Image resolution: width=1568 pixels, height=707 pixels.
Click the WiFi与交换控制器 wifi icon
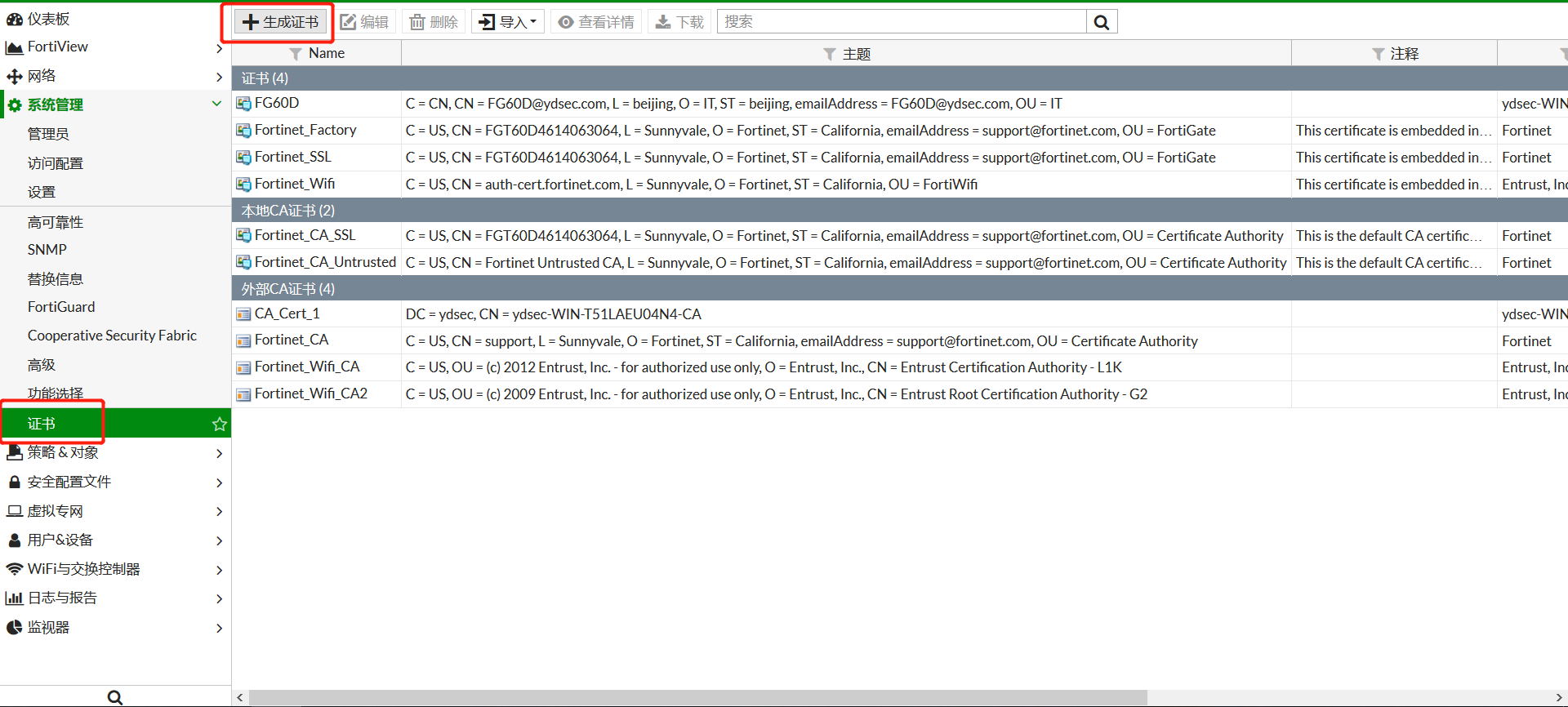[x=14, y=569]
